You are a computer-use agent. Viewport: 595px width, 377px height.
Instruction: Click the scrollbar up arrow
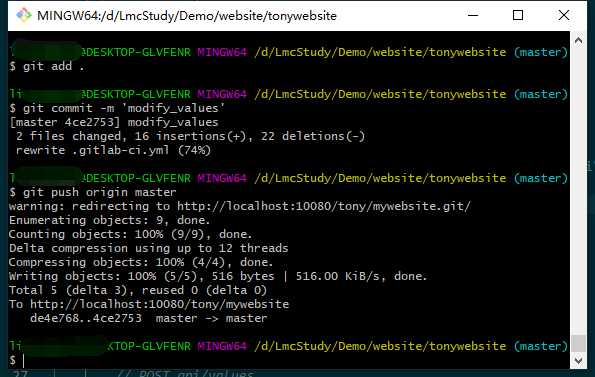[578, 40]
